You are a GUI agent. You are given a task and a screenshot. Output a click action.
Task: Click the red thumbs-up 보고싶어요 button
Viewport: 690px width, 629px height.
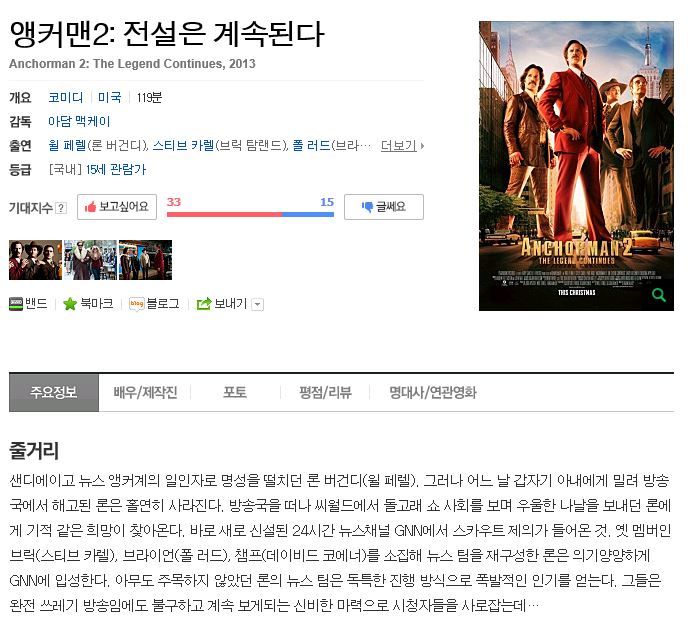tap(117, 207)
